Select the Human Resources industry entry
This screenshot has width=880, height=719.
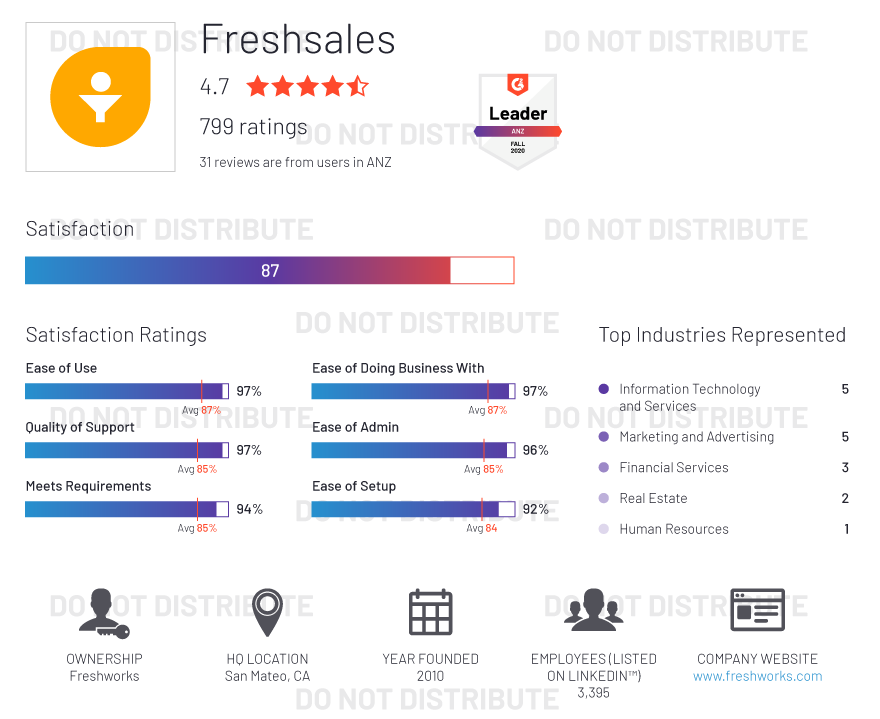673,529
